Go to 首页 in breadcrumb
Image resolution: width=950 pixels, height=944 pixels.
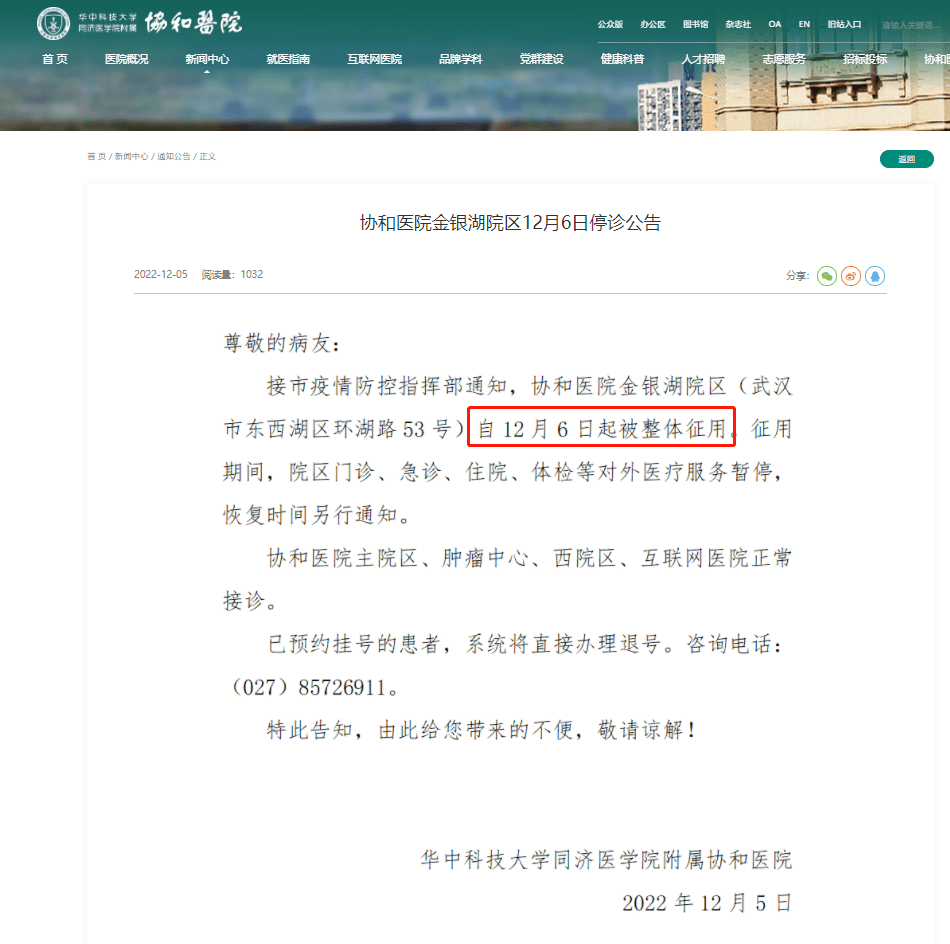(x=96, y=156)
